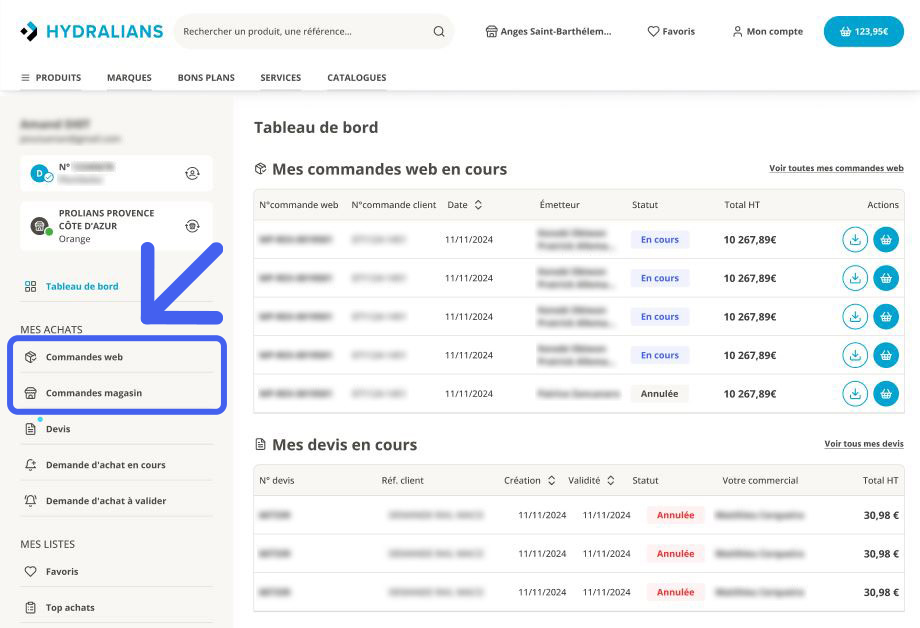Download the Annulée web order
This screenshot has height=628, width=920.
pos(855,394)
